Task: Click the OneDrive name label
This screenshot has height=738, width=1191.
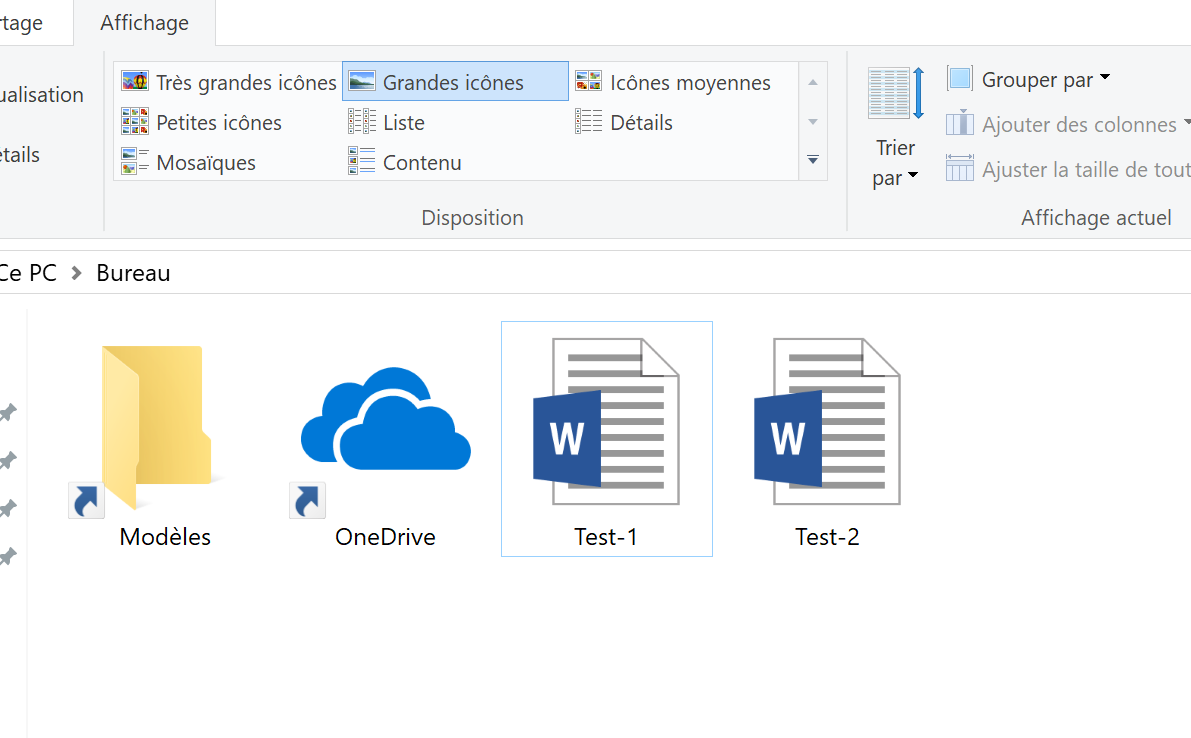Action: click(385, 537)
